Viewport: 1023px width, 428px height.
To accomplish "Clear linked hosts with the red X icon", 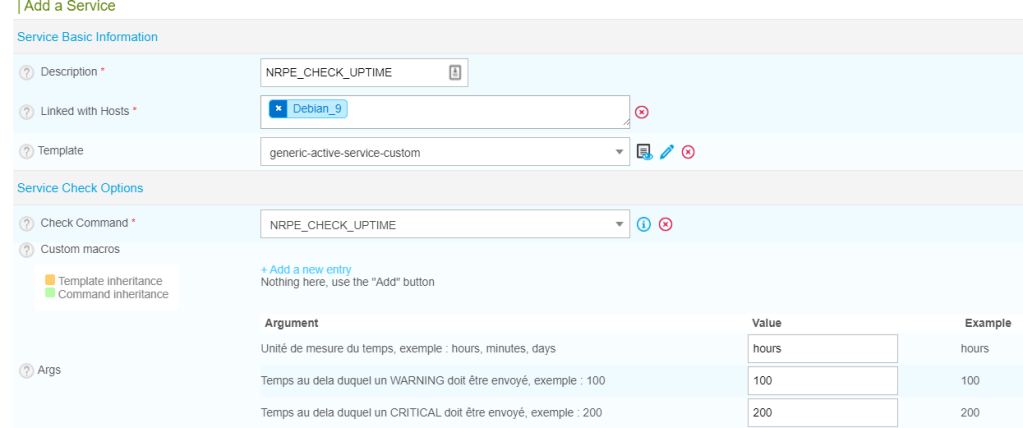I will click(x=642, y=112).
